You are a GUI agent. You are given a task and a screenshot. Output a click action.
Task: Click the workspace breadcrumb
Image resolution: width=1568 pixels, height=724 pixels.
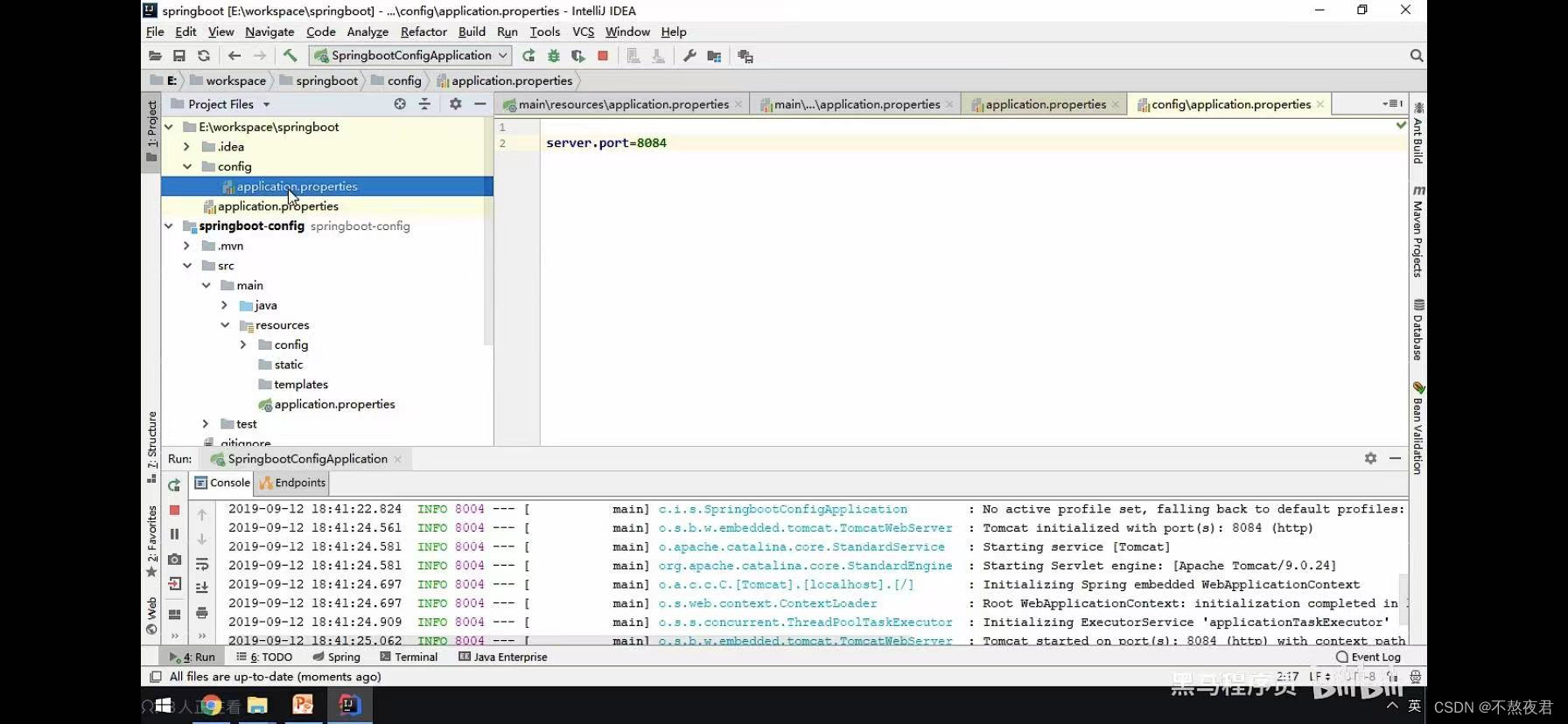228,80
